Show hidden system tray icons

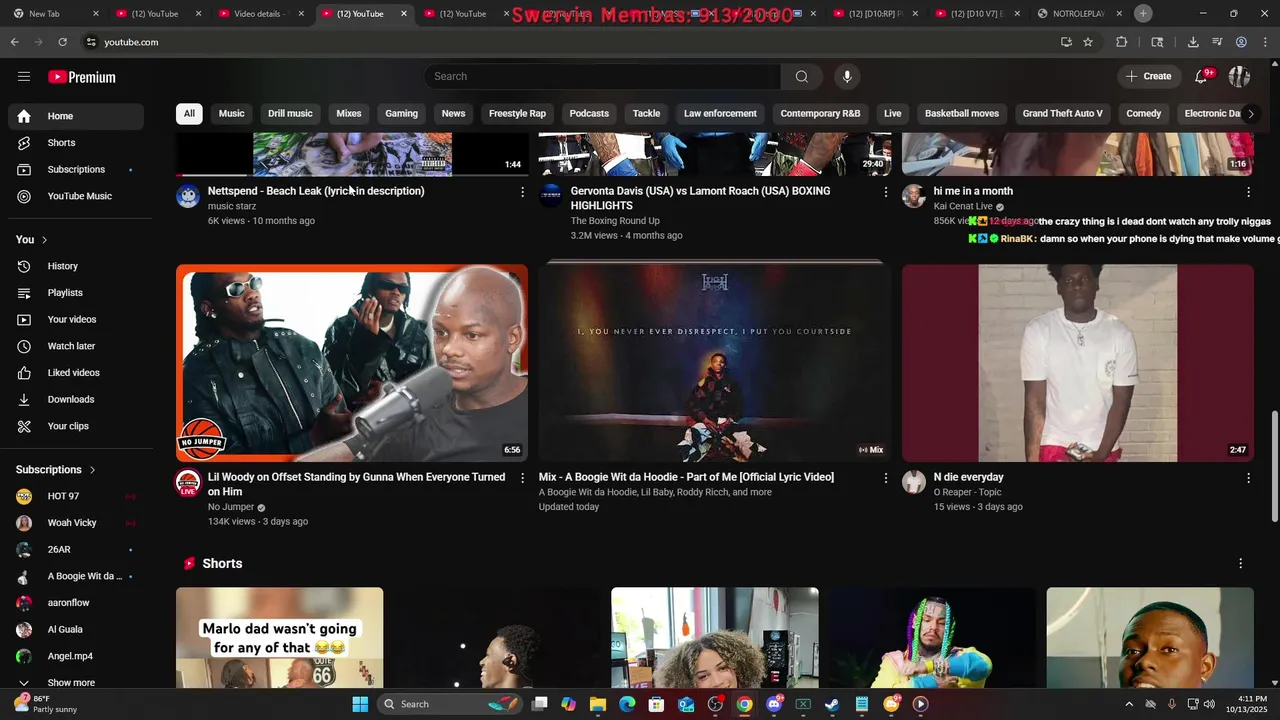[x=1129, y=704]
